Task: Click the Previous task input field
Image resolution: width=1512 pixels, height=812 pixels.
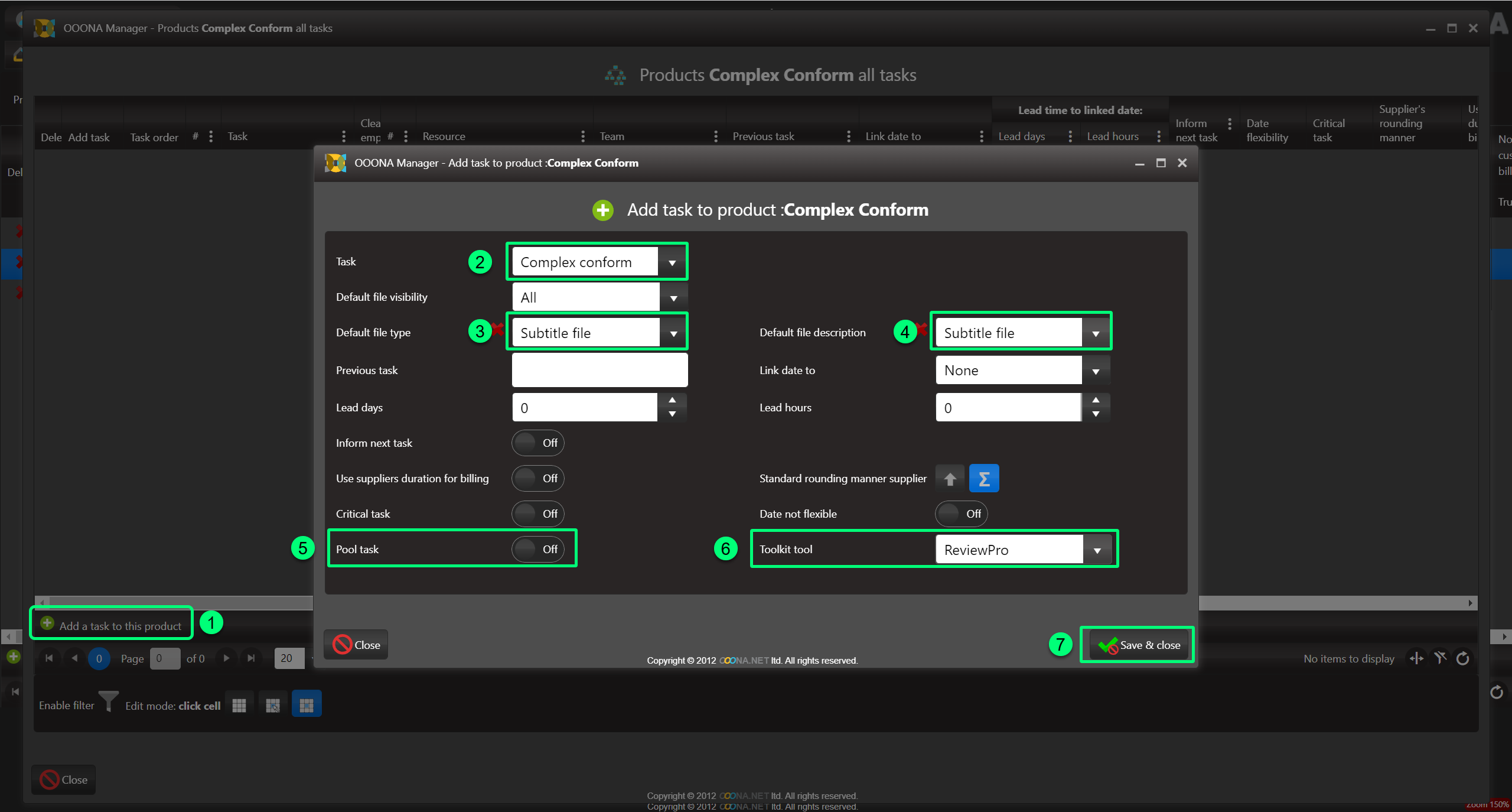Action: [x=599, y=371]
